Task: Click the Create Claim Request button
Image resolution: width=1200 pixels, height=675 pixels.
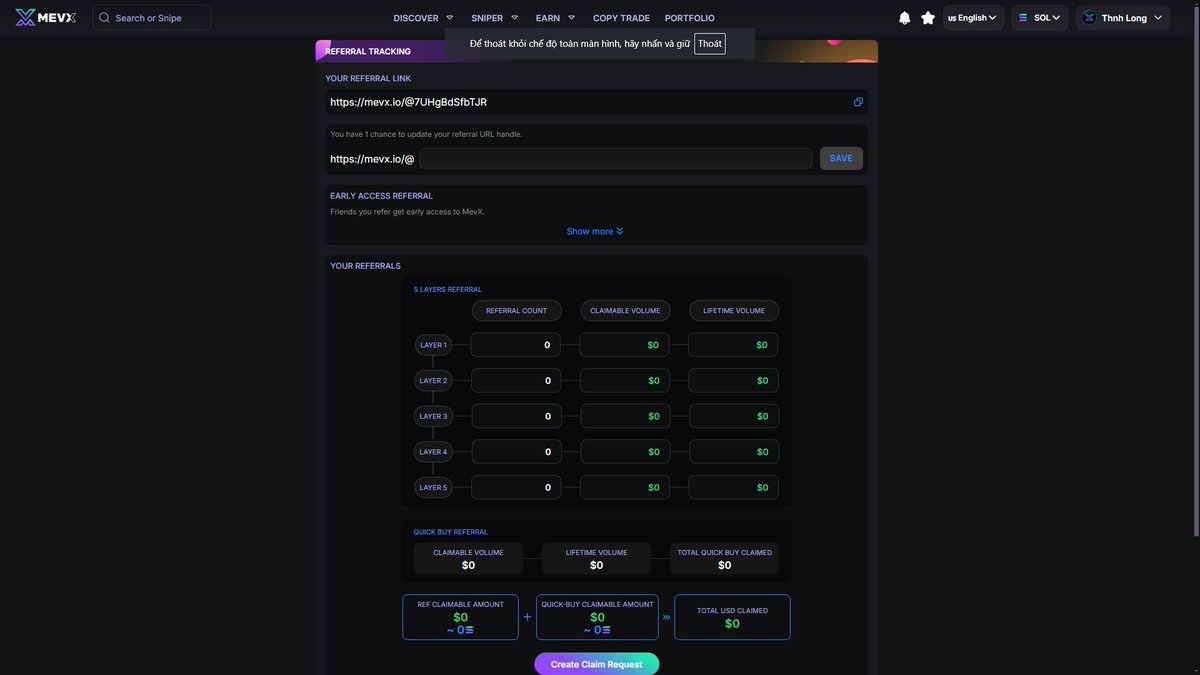Action: click(596, 664)
